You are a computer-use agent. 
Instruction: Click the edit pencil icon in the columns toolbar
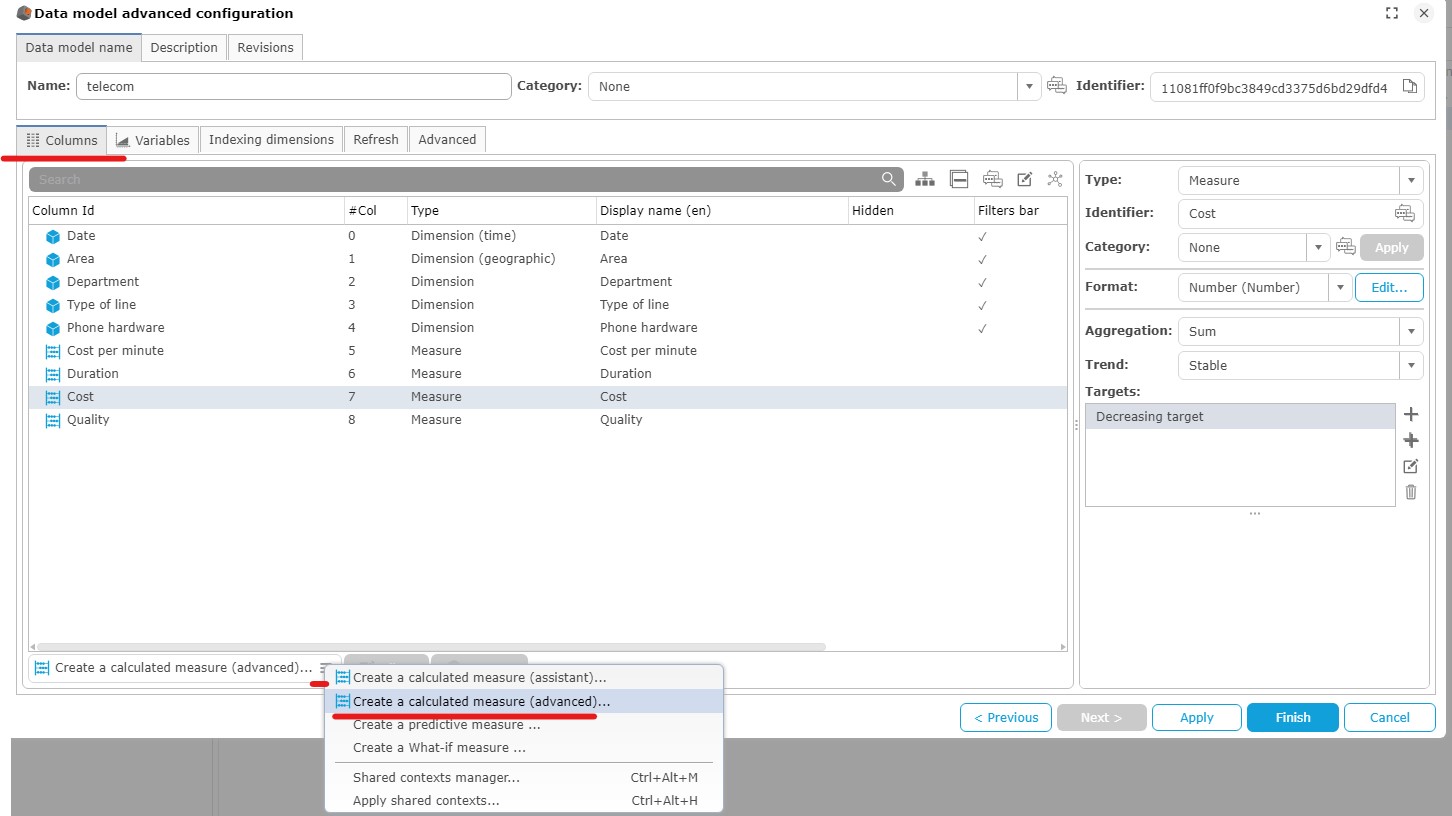point(1024,179)
